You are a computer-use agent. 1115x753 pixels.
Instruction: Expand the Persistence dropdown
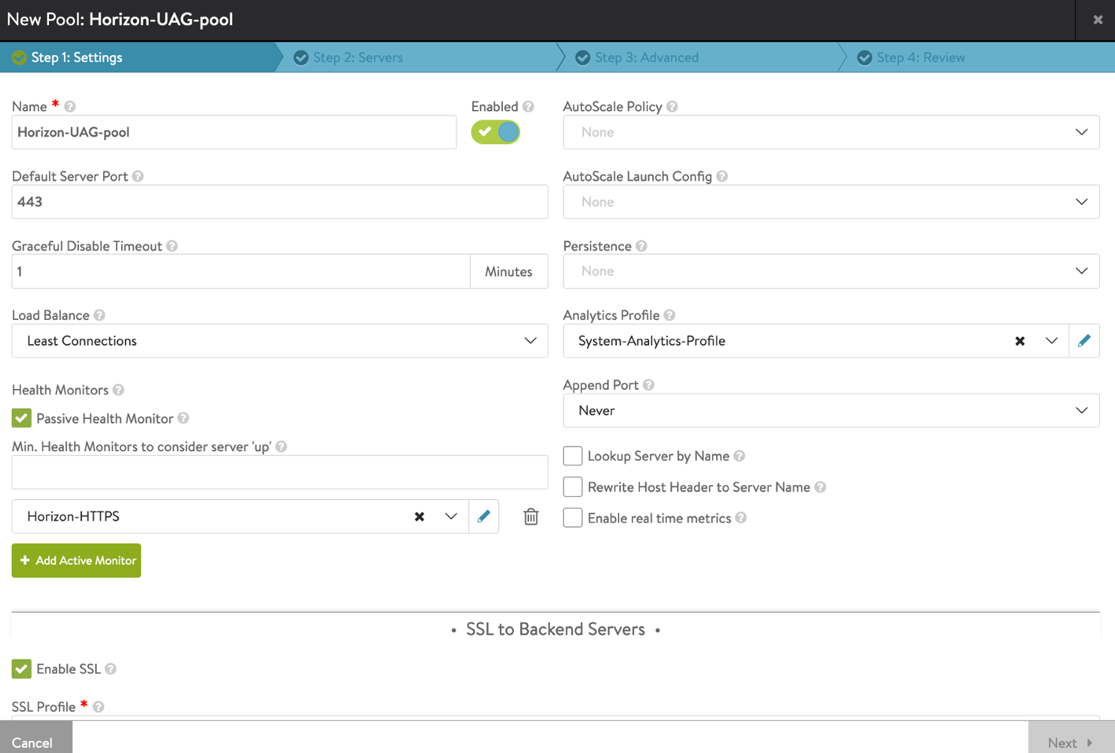pos(831,271)
